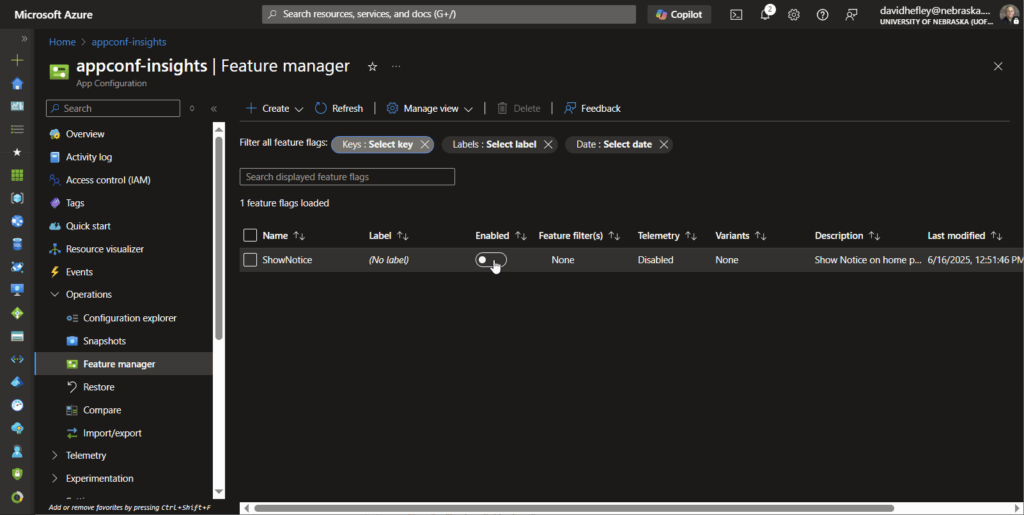Screen dimensions: 1024x515
Task: Click the Feedback button
Action: tap(592, 108)
